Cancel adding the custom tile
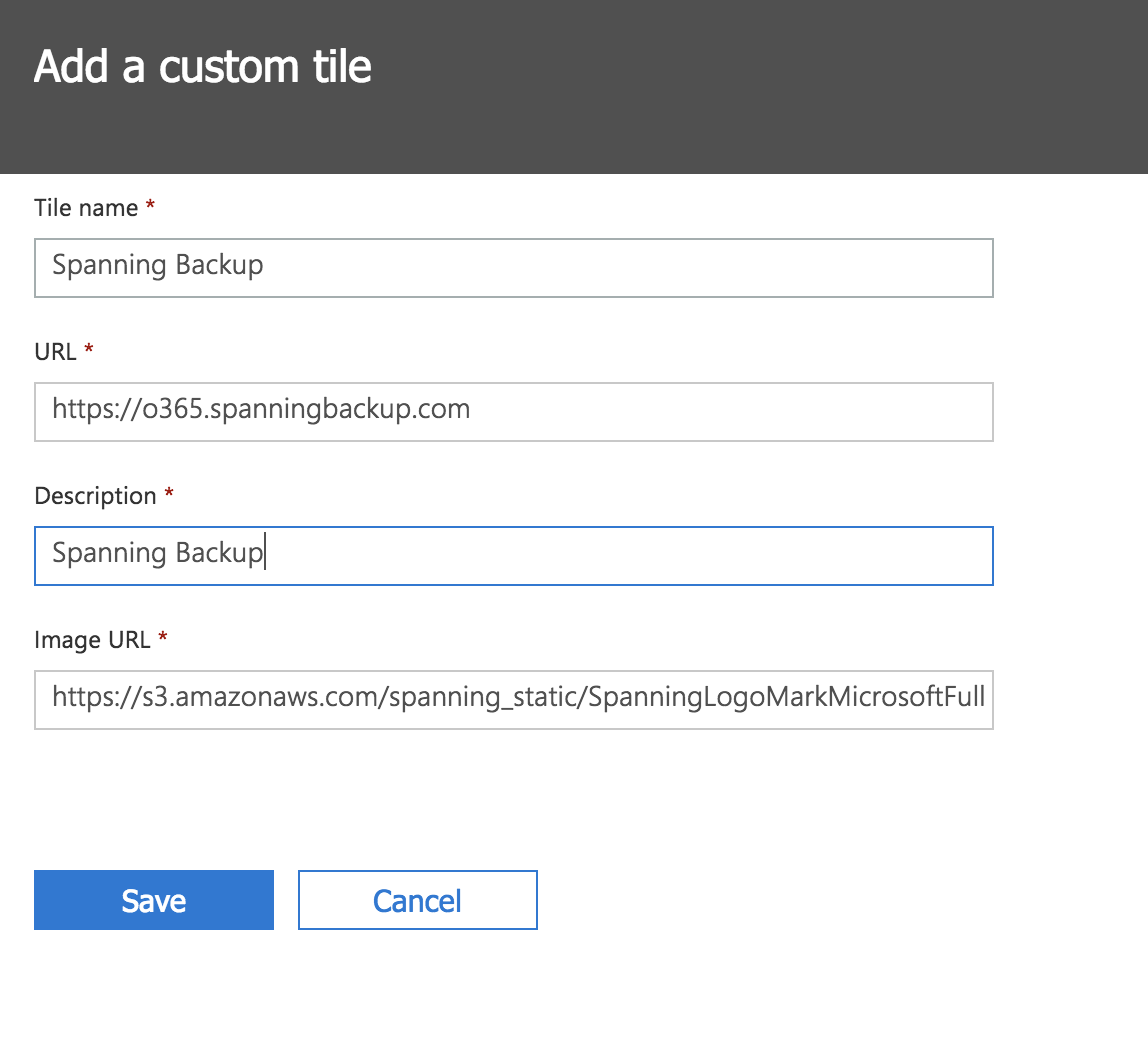The height and width of the screenshot is (1044, 1148). click(417, 900)
